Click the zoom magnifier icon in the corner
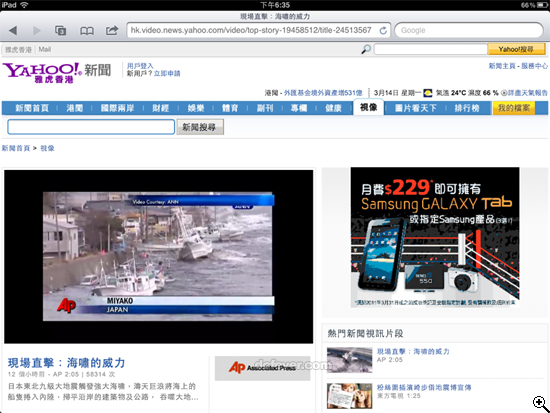This screenshot has height=413, width=550. point(541,404)
